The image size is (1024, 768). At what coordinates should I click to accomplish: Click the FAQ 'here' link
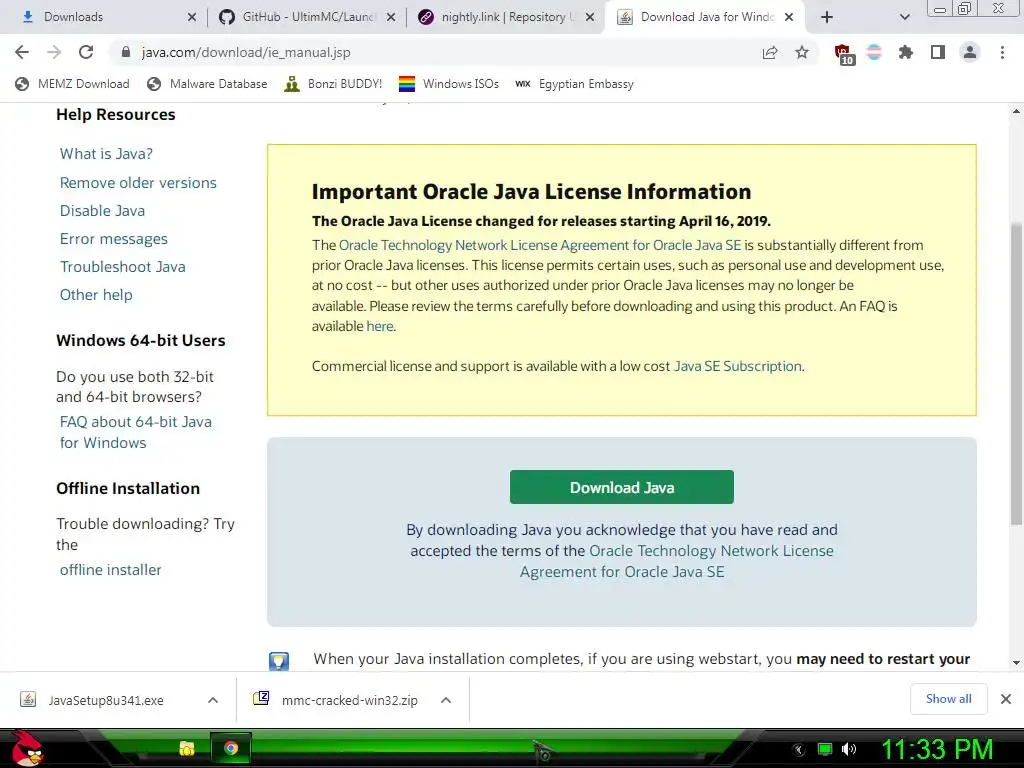coord(380,326)
